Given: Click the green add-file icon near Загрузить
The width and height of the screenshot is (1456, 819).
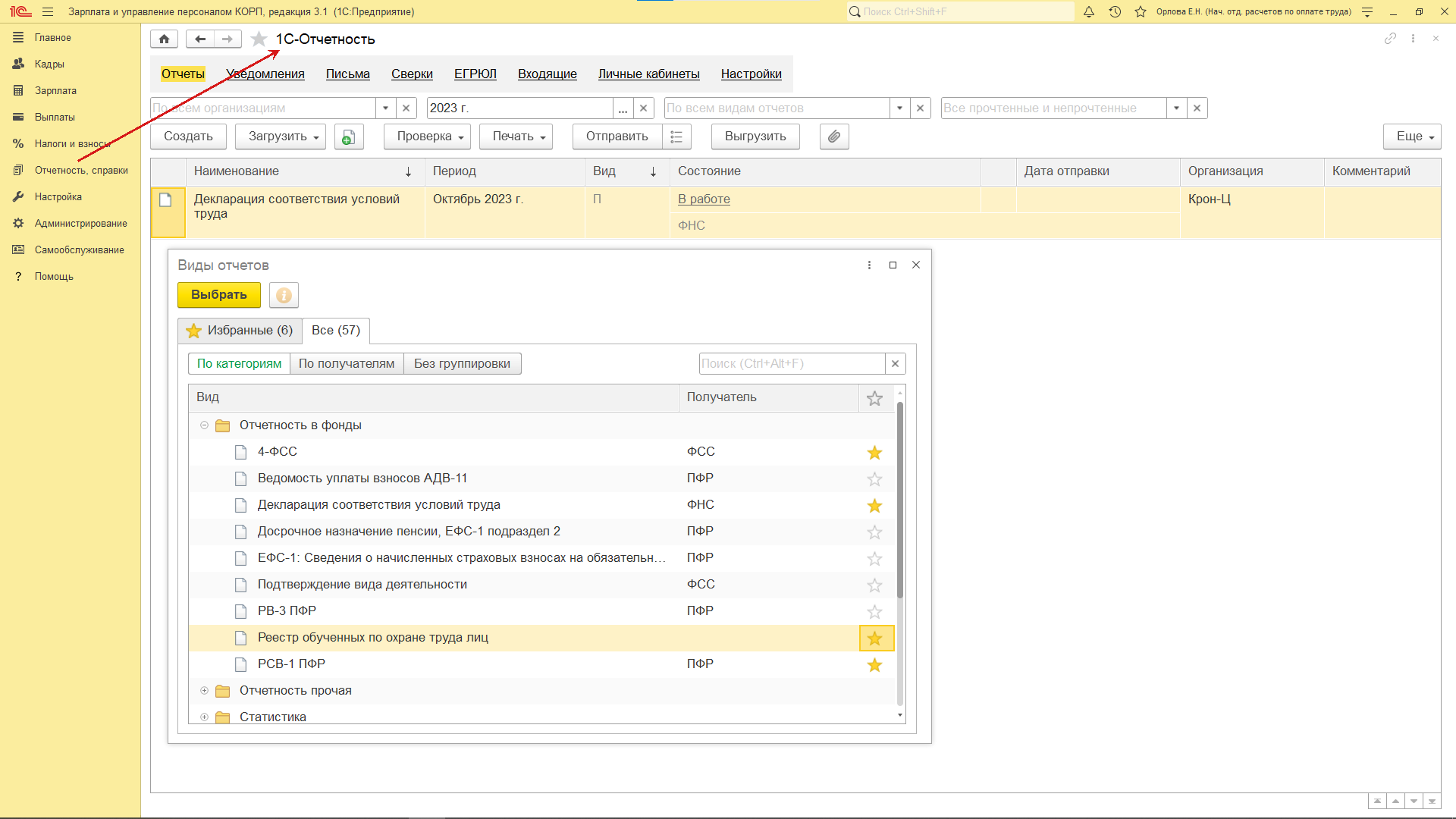Looking at the screenshot, I should [348, 136].
